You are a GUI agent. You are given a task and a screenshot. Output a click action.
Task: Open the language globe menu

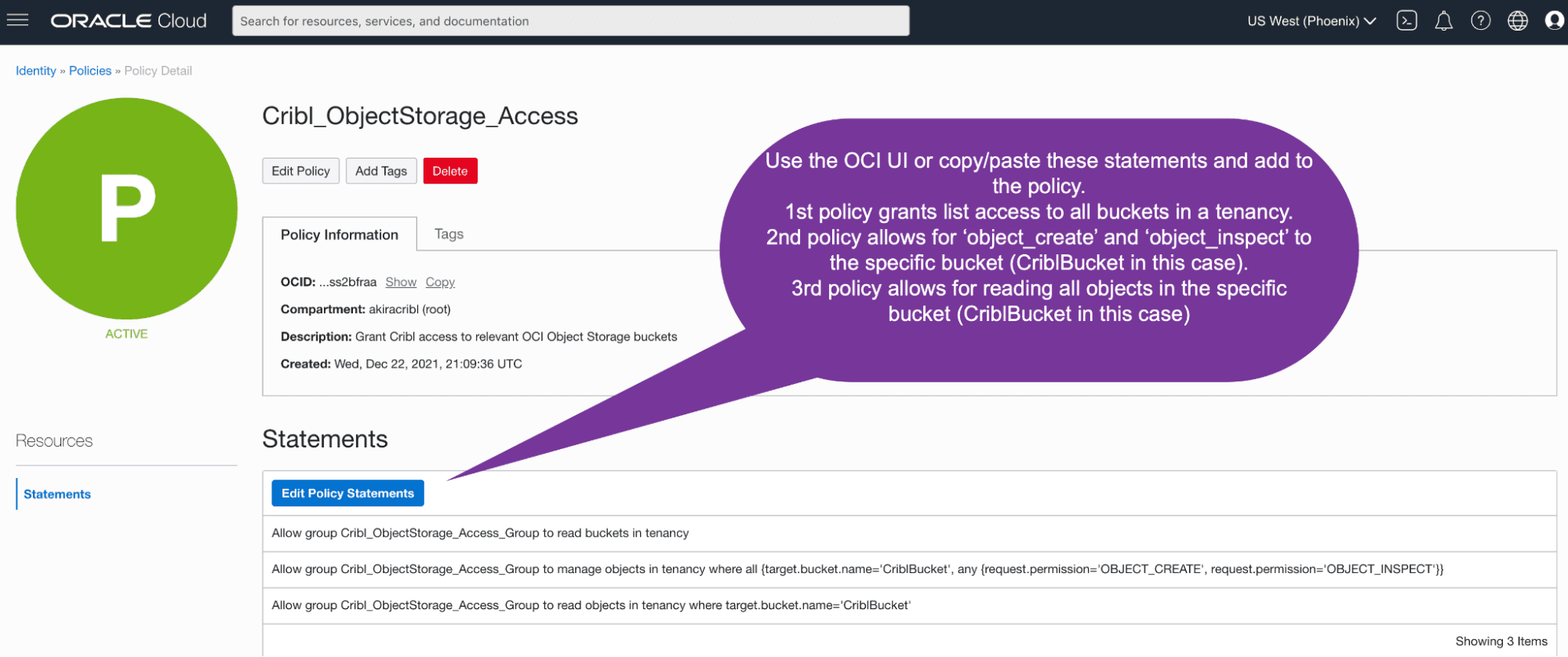[1517, 21]
